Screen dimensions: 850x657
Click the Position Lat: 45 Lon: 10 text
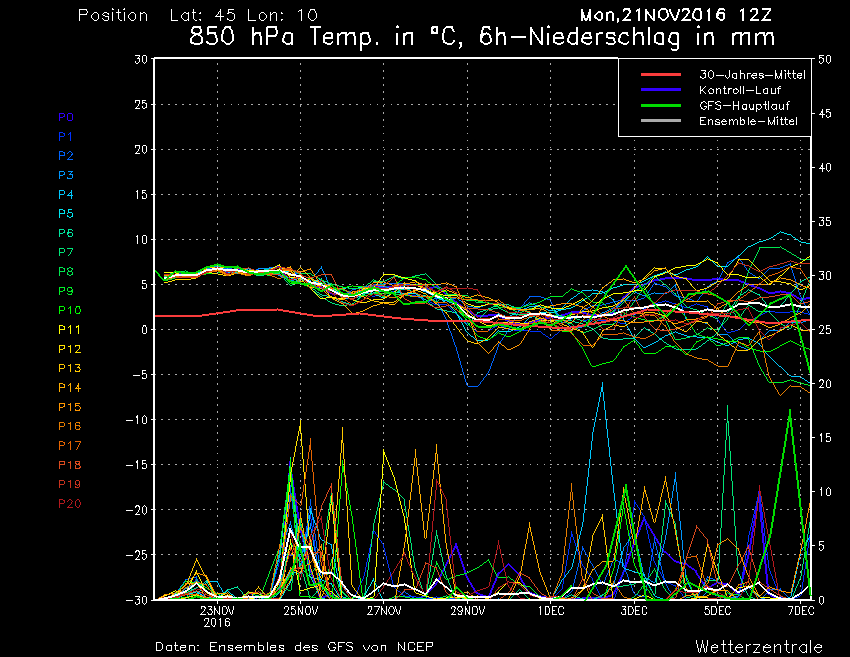198,15
